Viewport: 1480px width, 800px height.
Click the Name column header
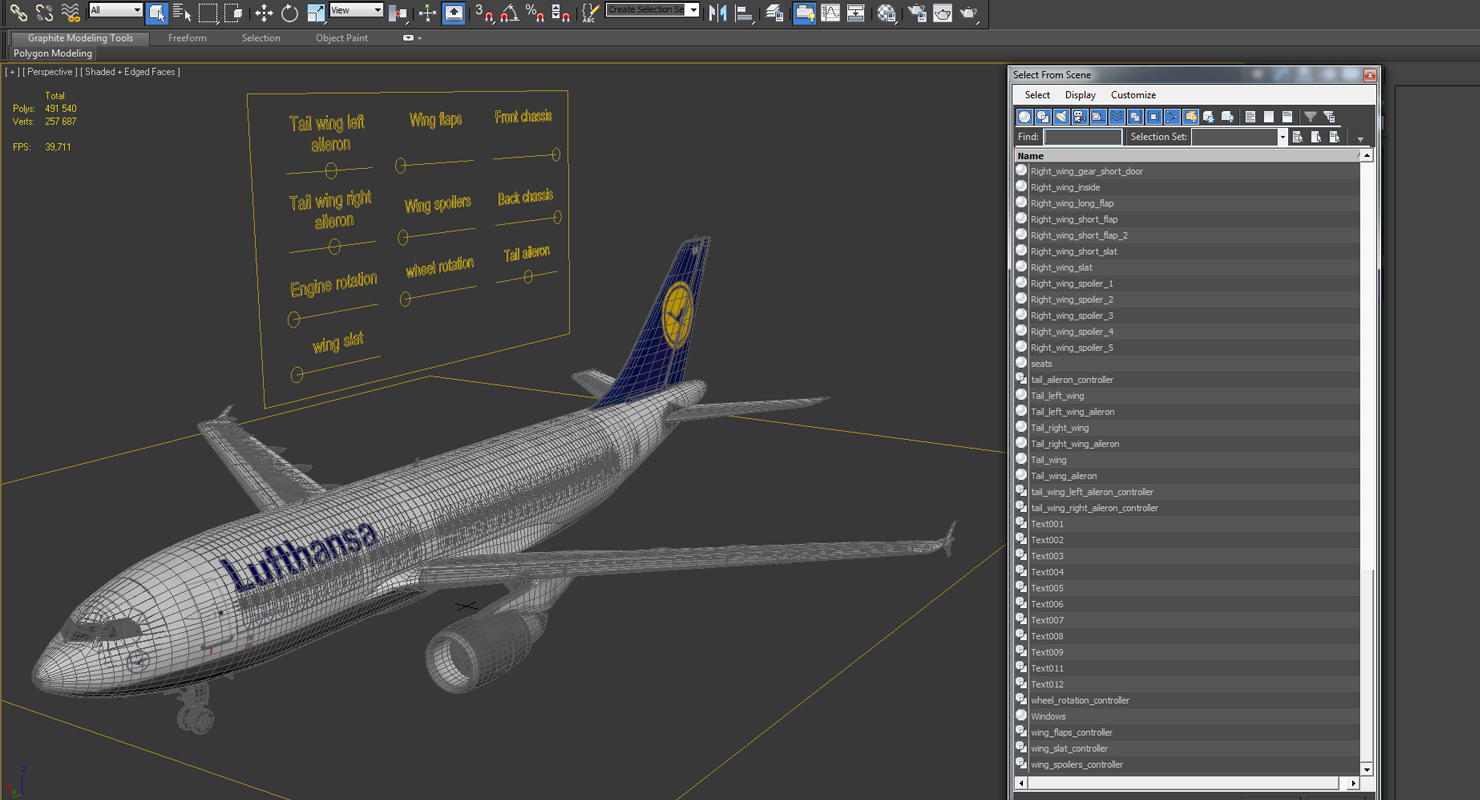[x=1187, y=156]
